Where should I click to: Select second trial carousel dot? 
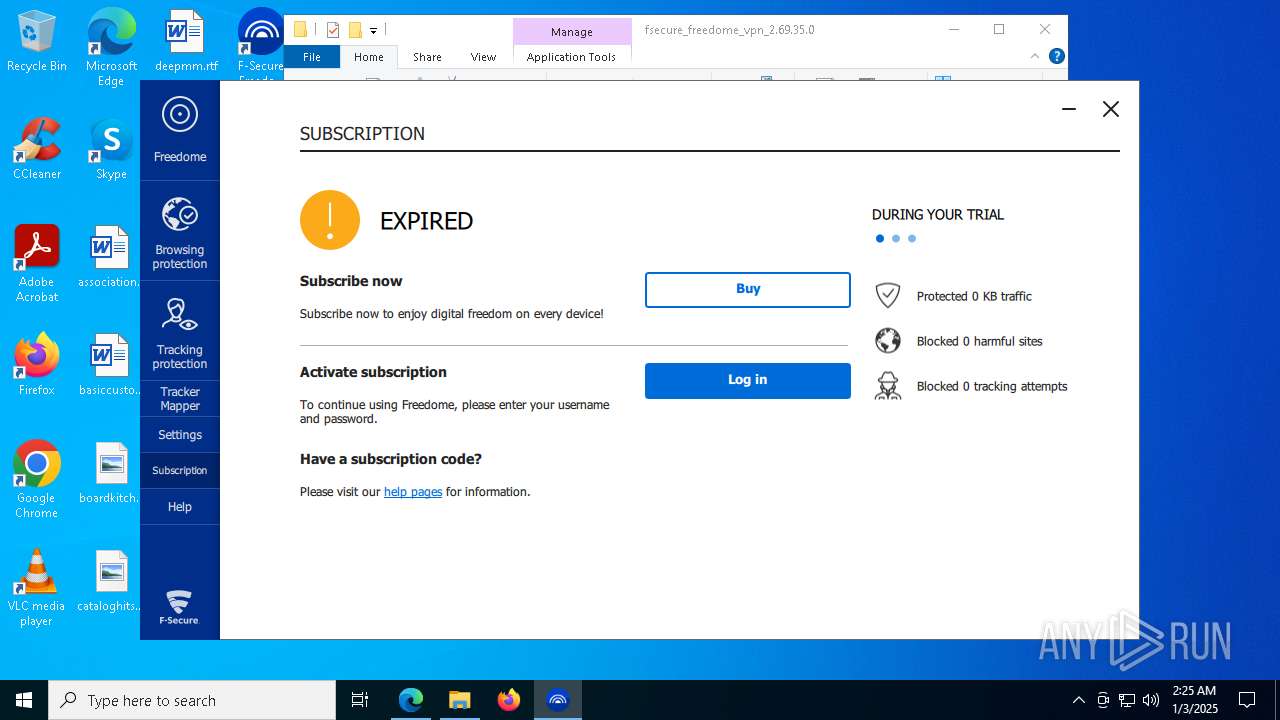coord(896,239)
